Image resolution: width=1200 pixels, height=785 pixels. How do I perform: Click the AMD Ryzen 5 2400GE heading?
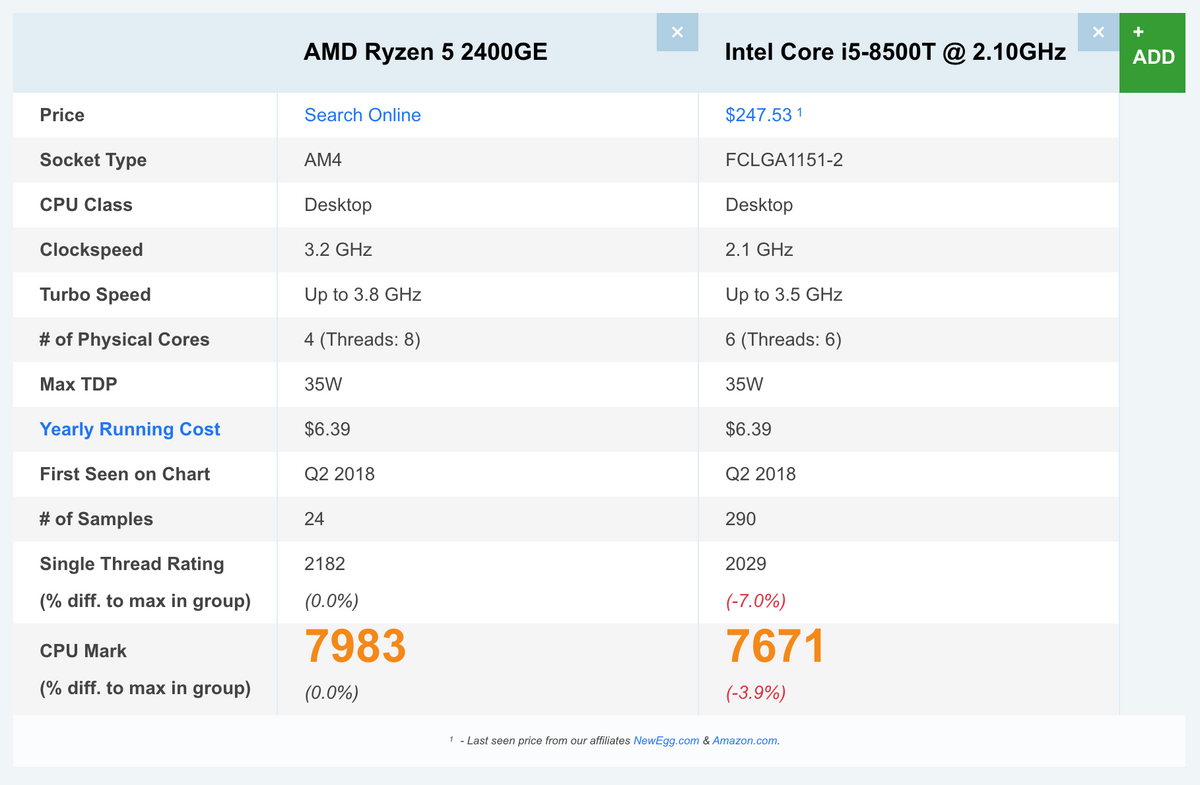(x=425, y=52)
